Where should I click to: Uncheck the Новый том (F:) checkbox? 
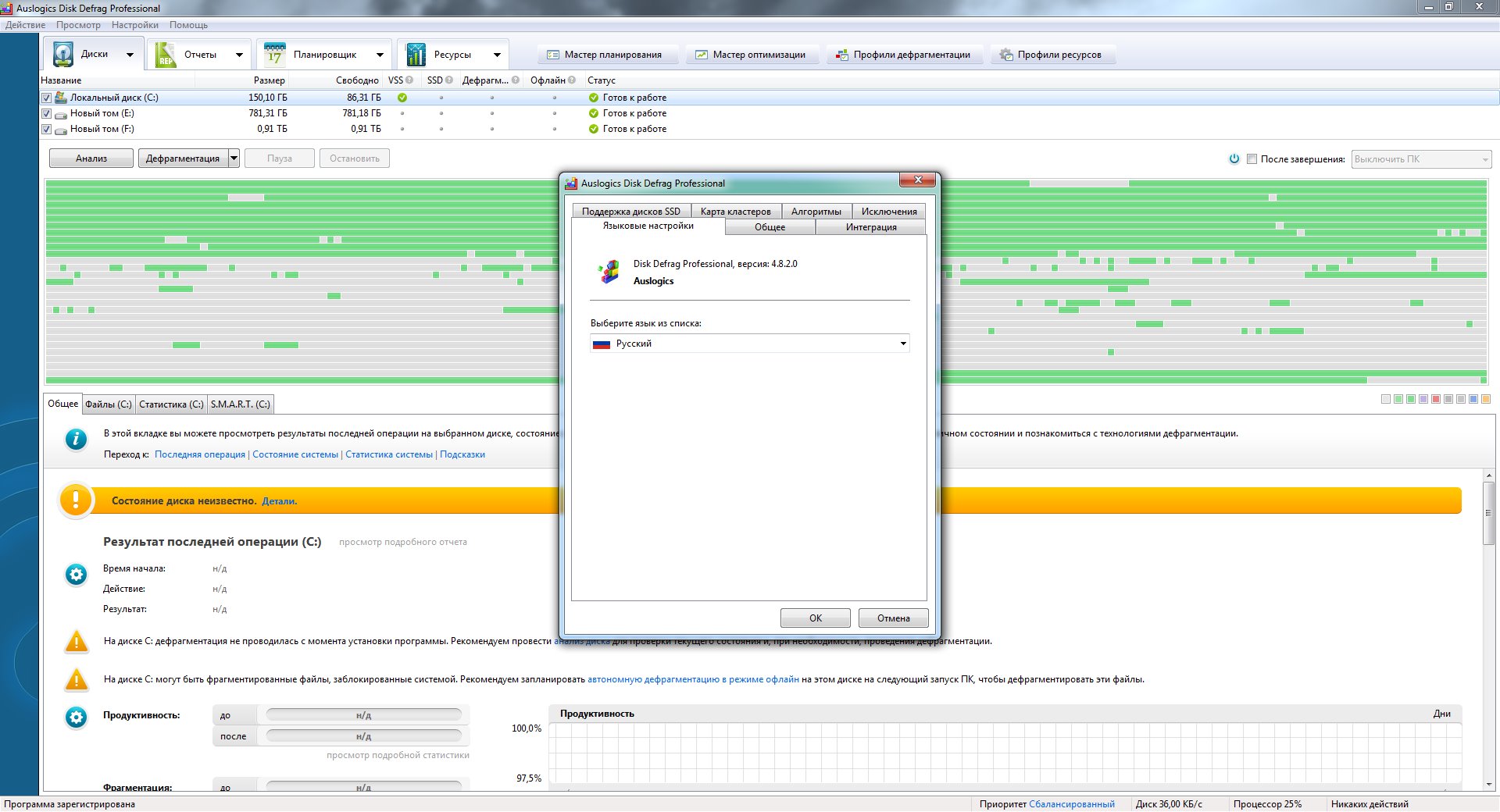tap(46, 129)
